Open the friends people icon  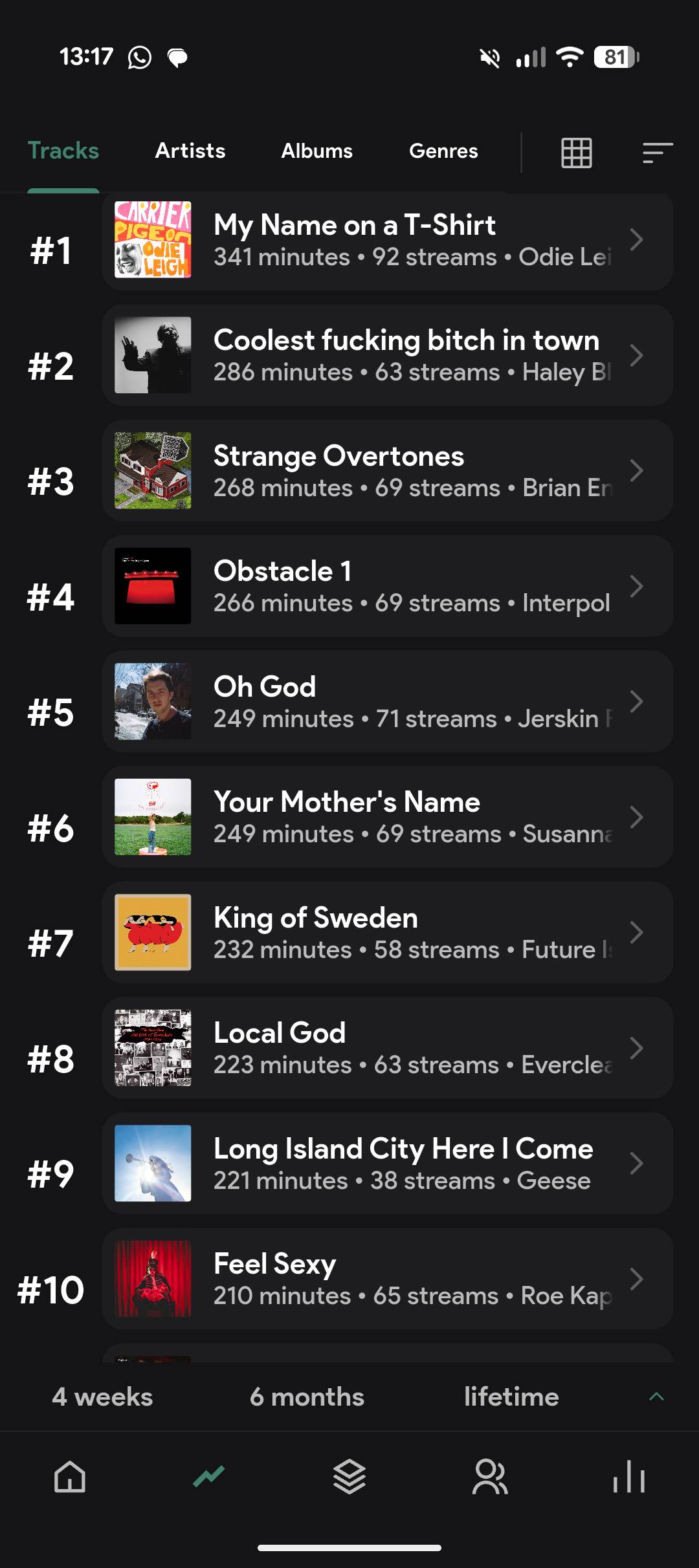click(490, 1477)
